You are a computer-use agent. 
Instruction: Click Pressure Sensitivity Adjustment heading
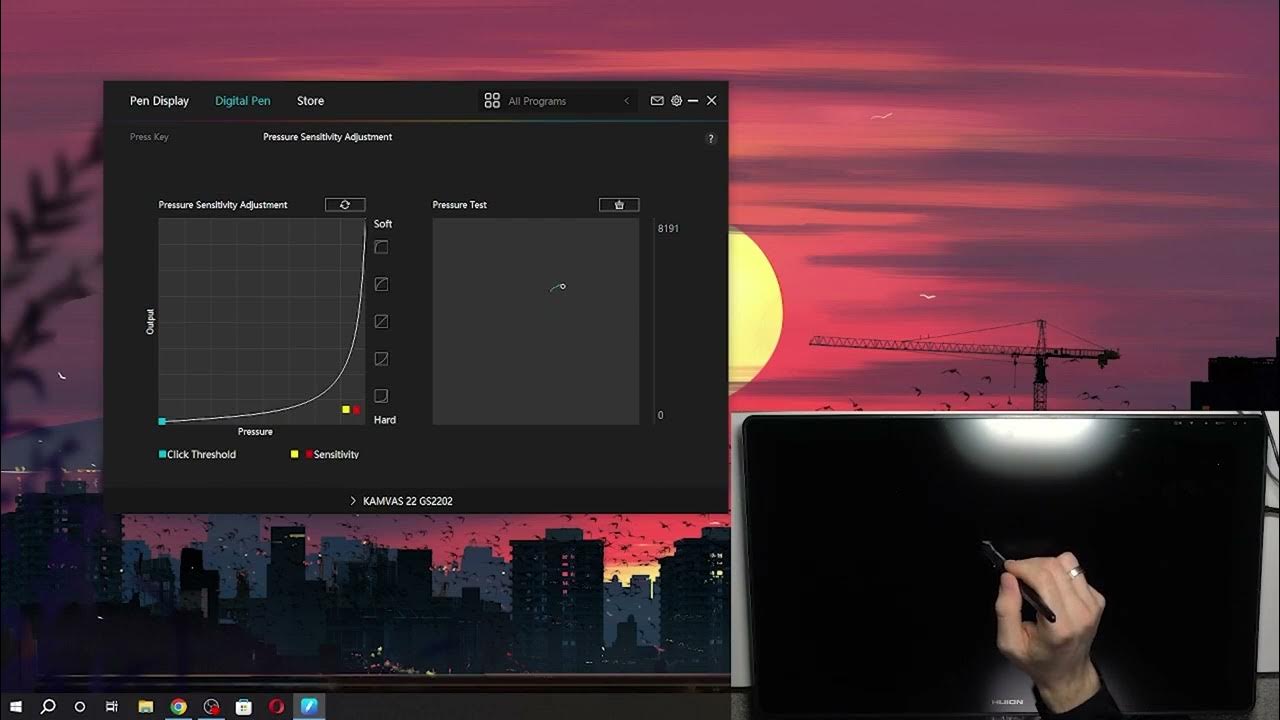tap(327, 136)
